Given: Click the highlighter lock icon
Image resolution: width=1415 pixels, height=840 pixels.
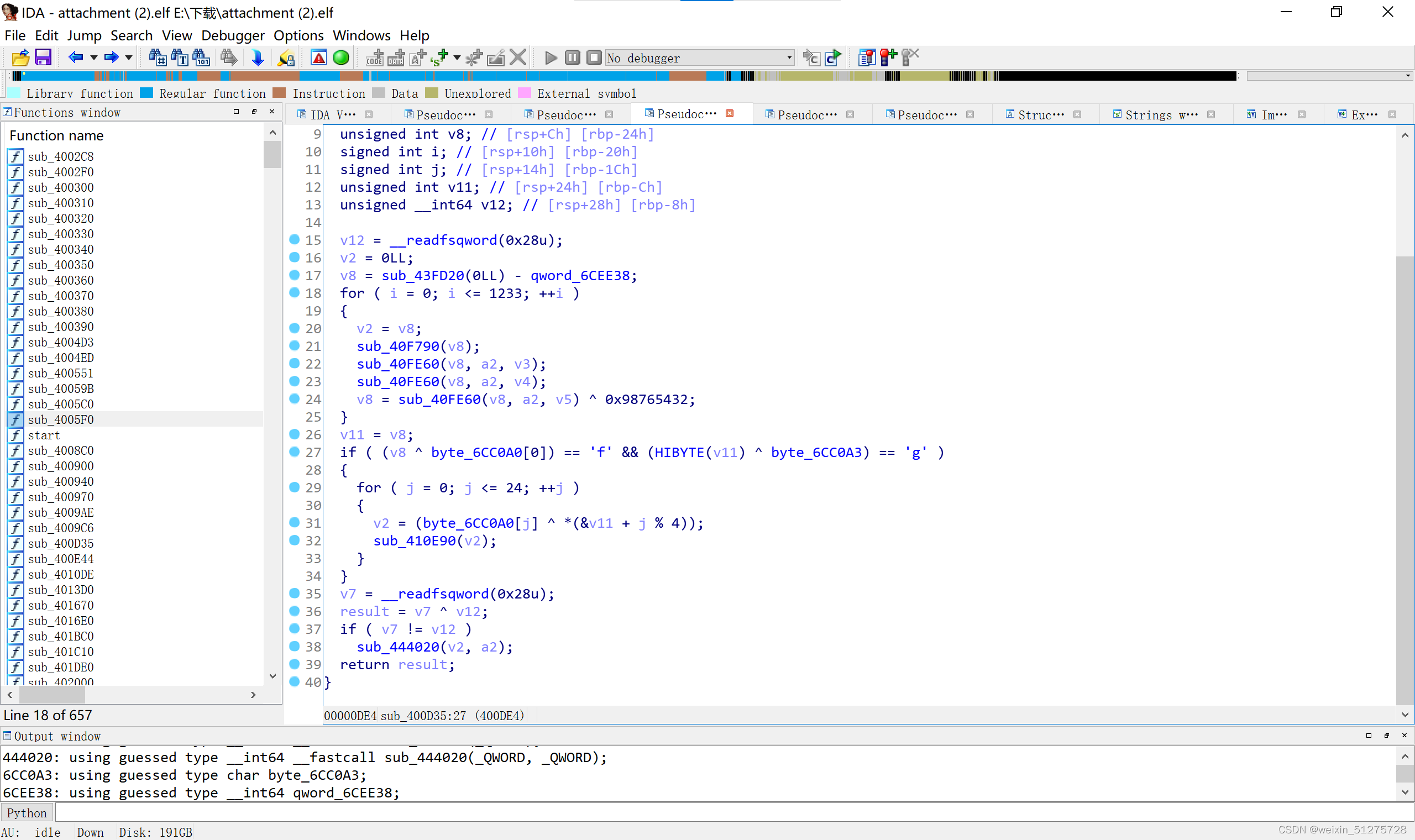Looking at the screenshot, I should [286, 57].
